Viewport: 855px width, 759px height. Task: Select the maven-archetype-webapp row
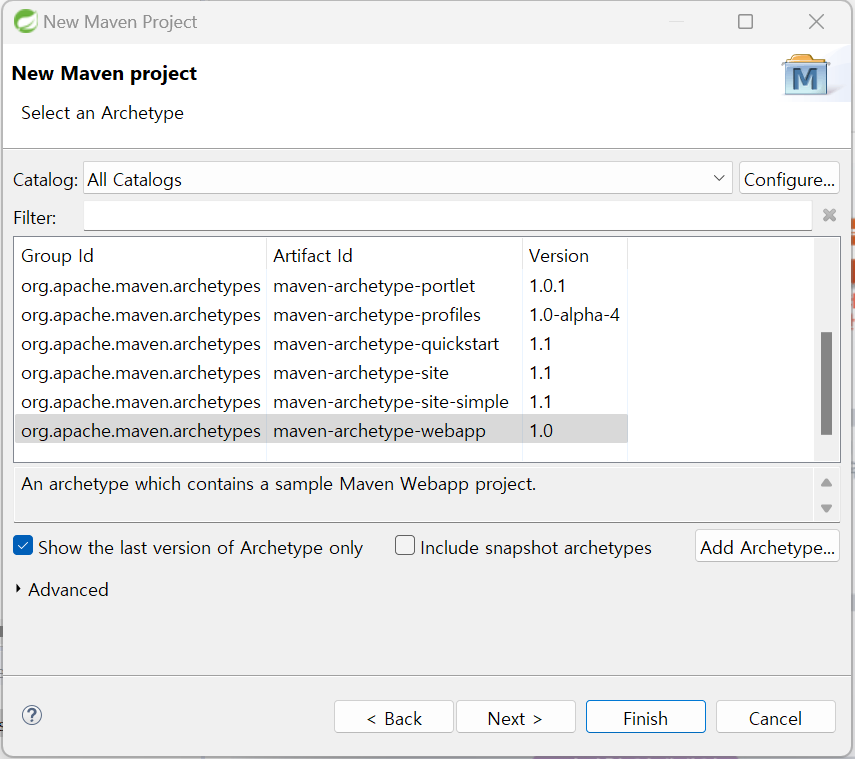coord(321,431)
